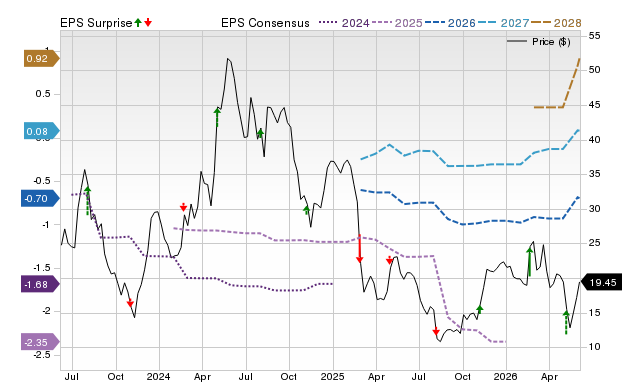The height and width of the screenshot is (382, 640).
Task: Click the 40 label on the price axis
Action: [594, 140]
